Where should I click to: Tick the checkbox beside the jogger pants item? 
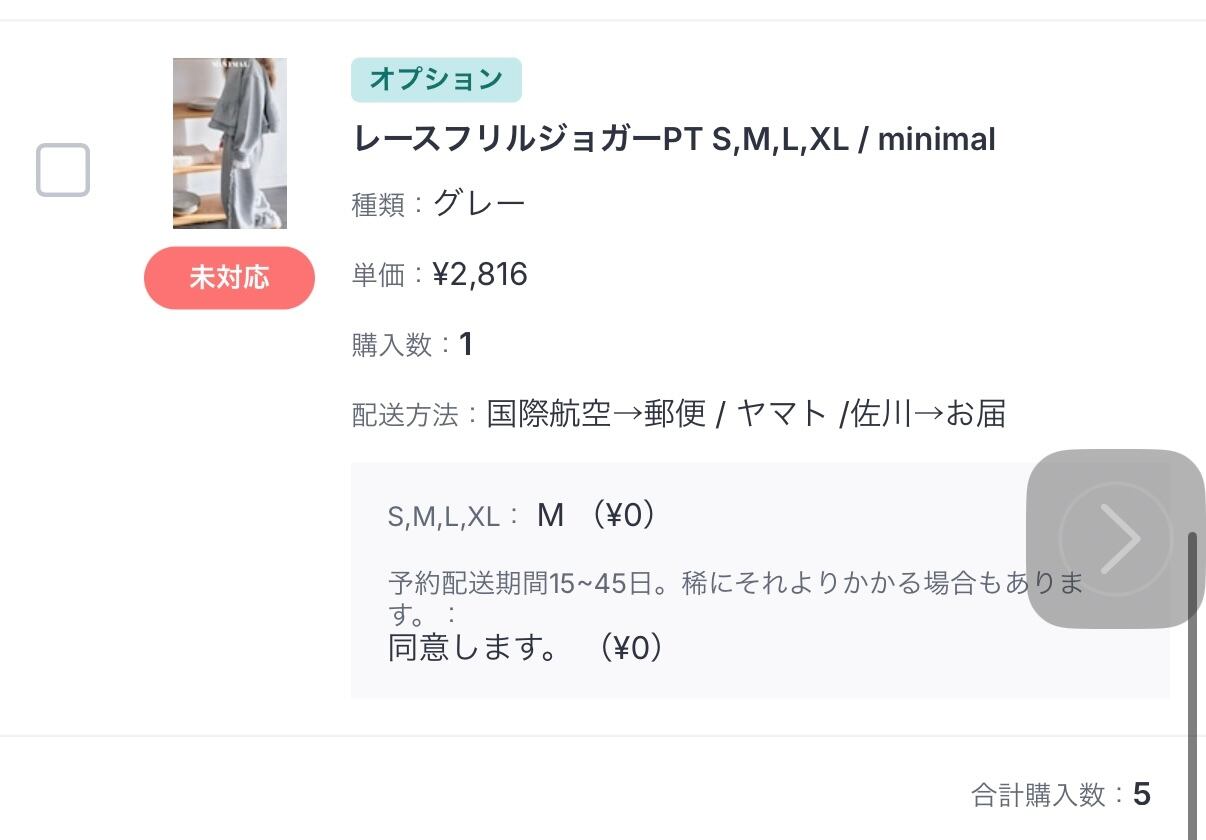click(63, 170)
